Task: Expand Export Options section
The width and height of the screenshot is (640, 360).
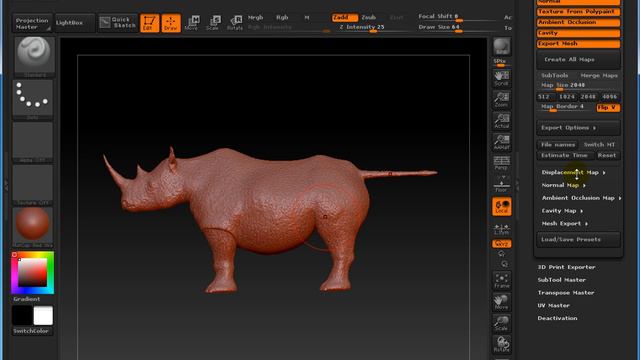Action: point(578,128)
